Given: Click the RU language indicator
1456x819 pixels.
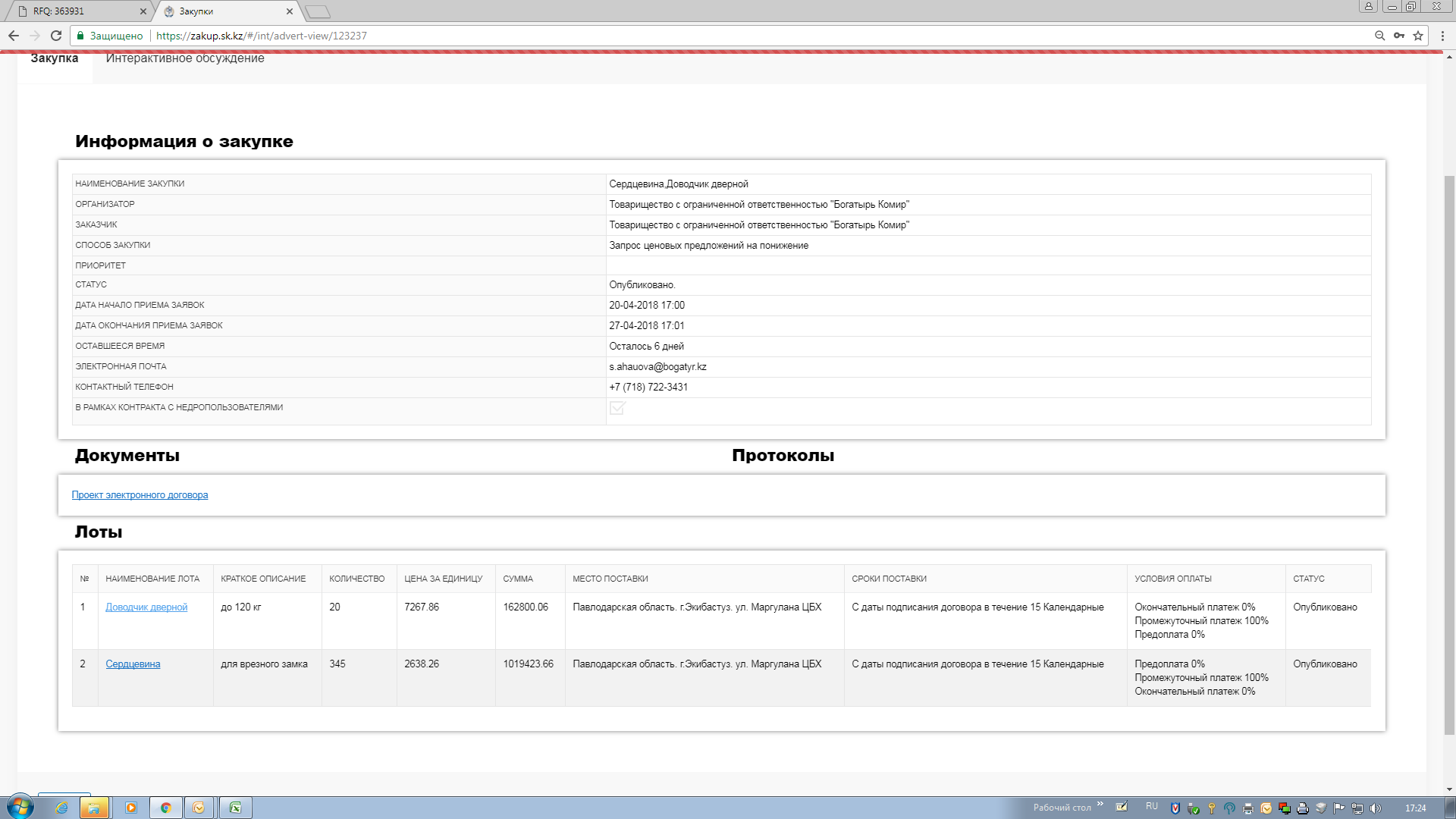Looking at the screenshot, I should click(1152, 806).
